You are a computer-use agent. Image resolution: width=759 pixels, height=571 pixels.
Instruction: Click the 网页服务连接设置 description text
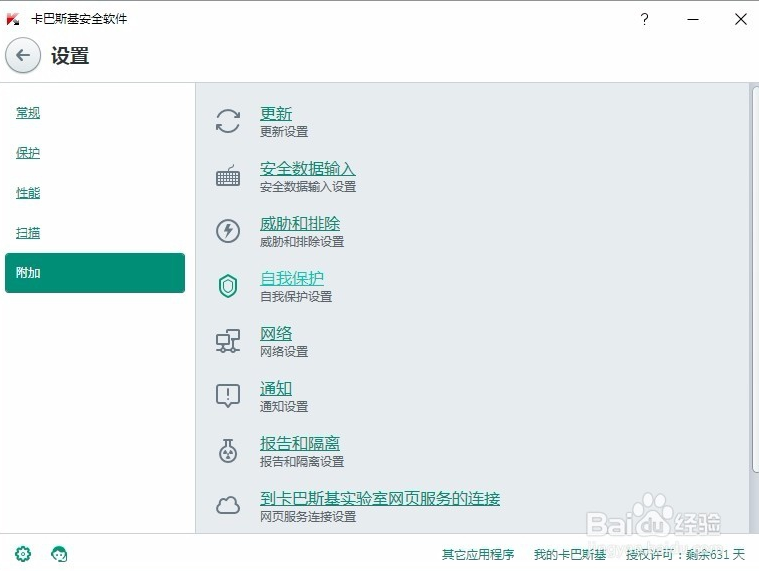308,516
